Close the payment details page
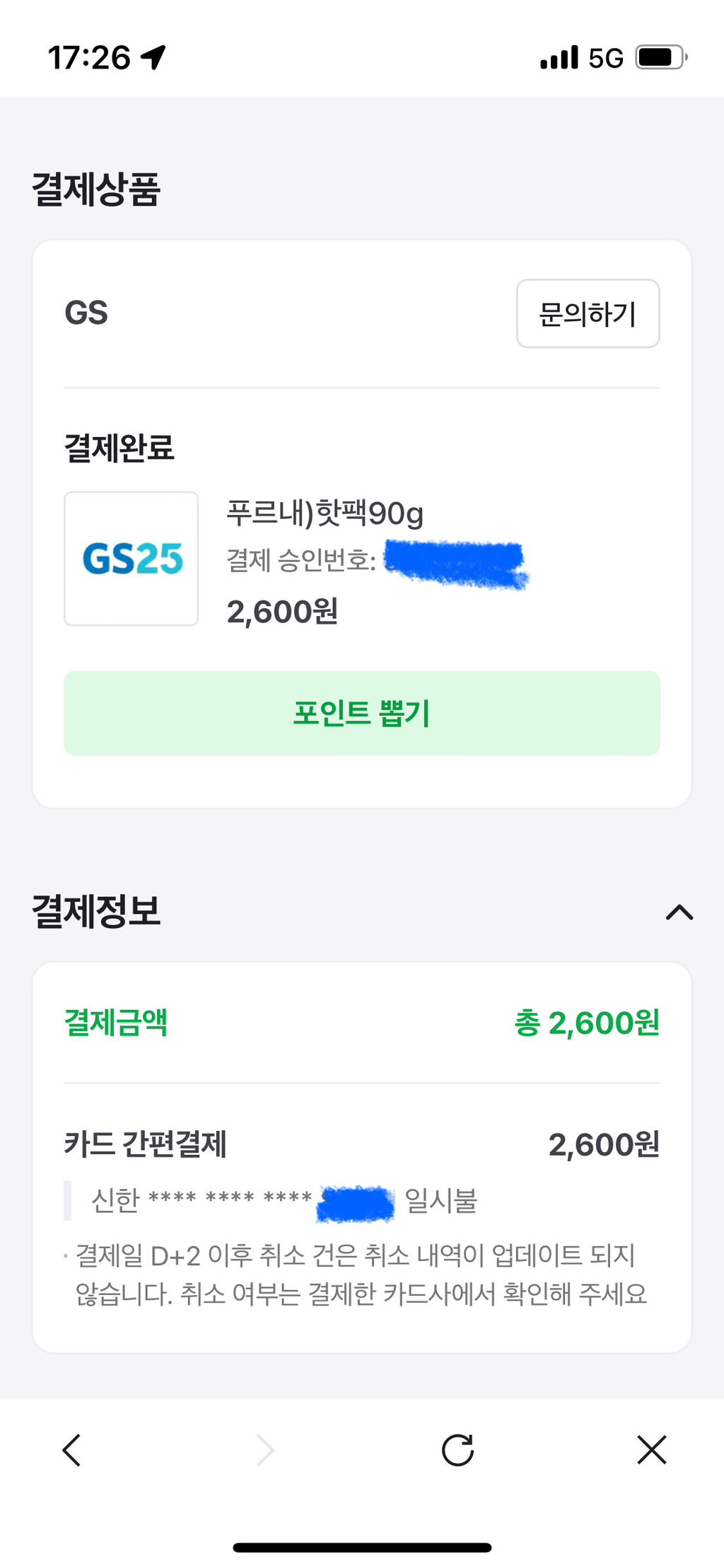The height and width of the screenshot is (1568, 724). pos(651,1451)
